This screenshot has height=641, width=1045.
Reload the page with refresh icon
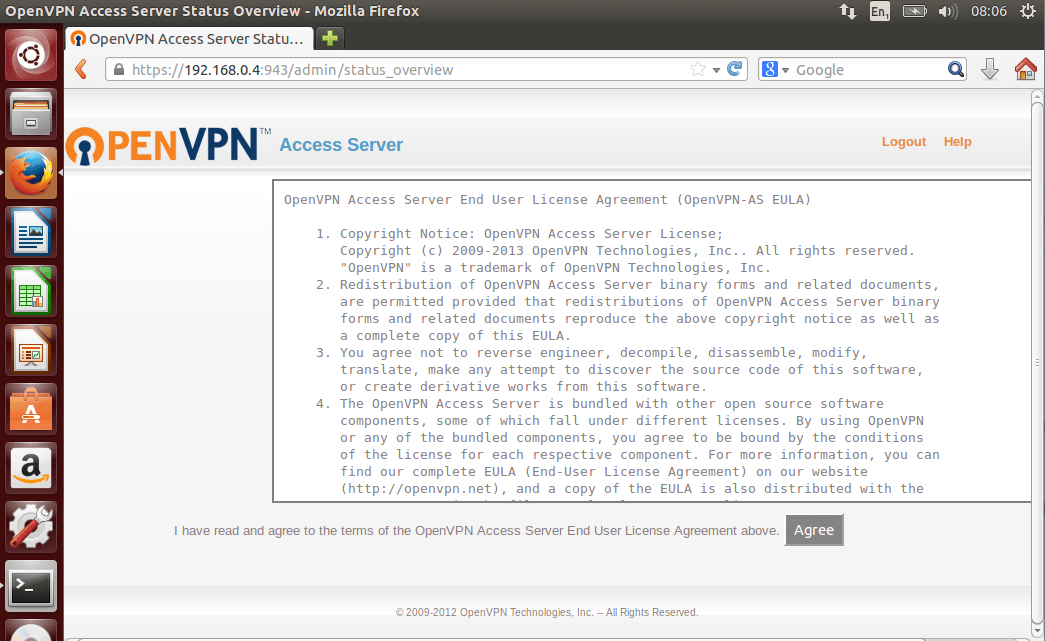(734, 69)
